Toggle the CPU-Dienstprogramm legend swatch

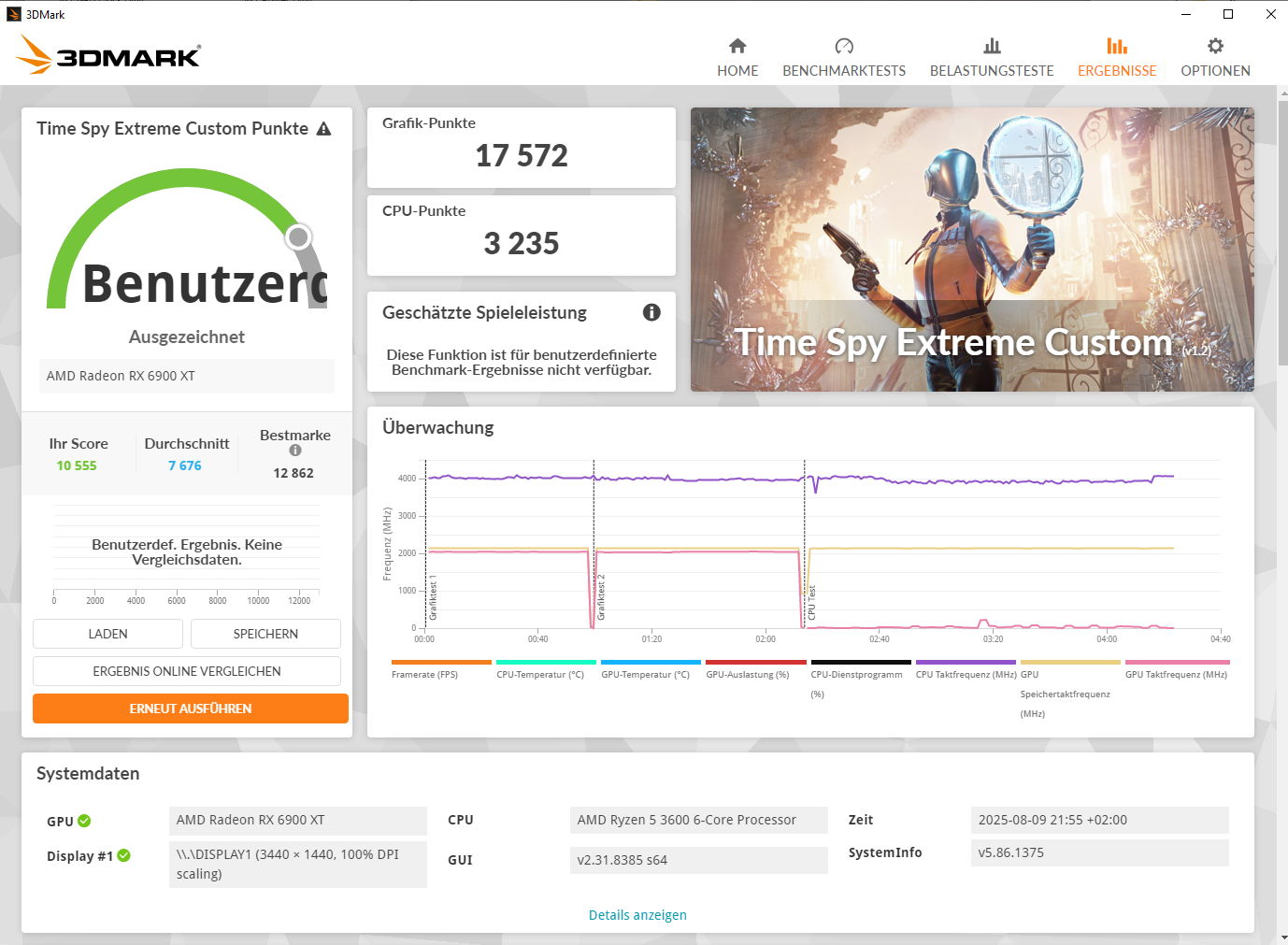tap(861, 662)
